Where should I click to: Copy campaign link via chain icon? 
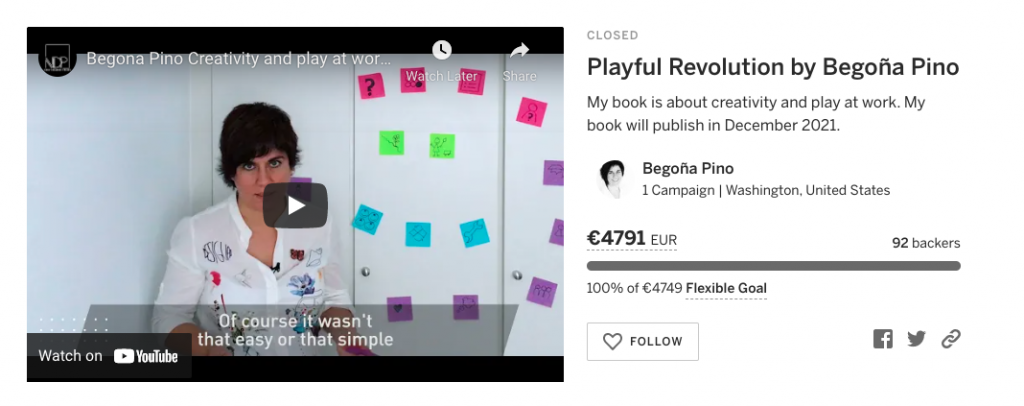[x=951, y=339]
